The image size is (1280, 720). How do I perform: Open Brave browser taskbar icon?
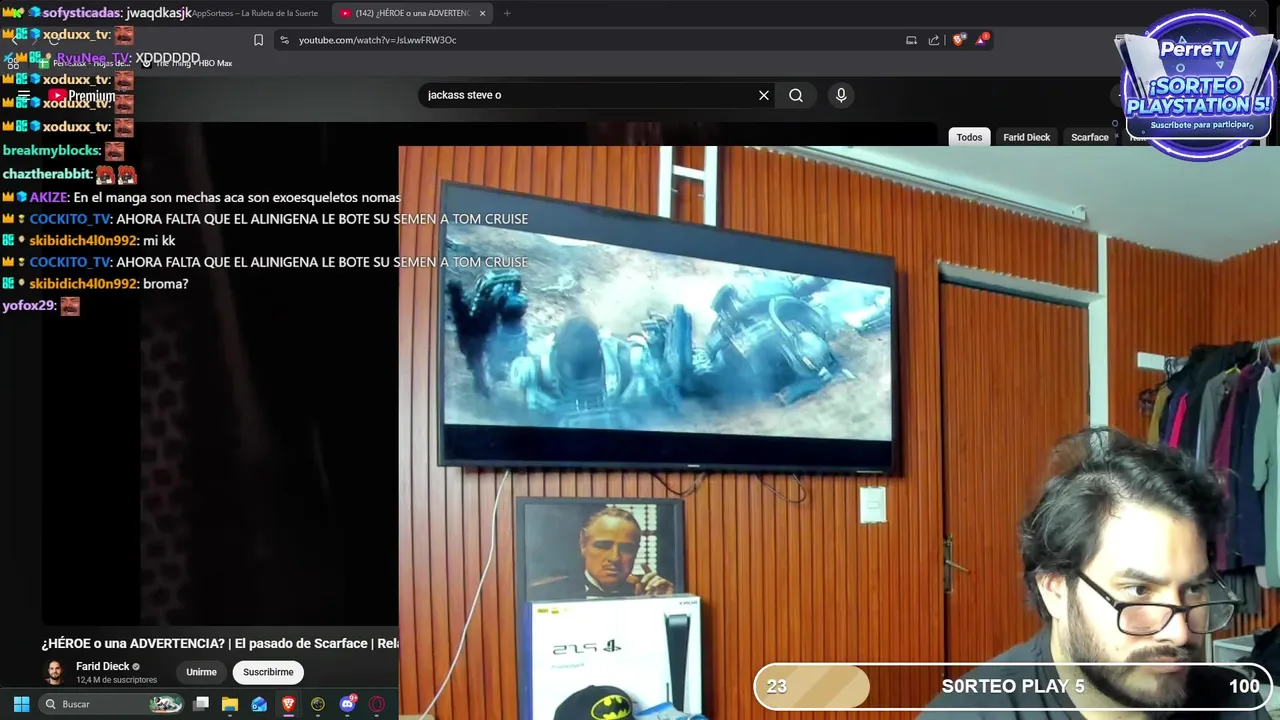[x=288, y=704]
